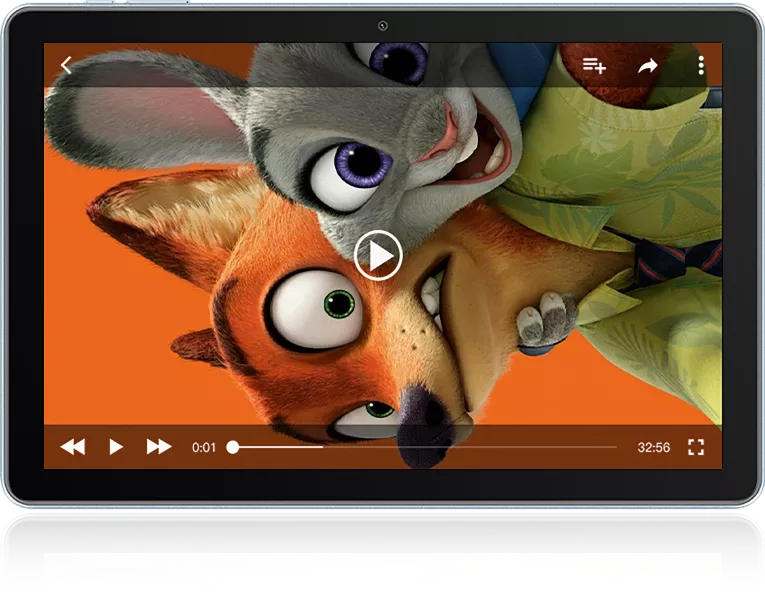Click the 32:56 total duration label

(653, 448)
